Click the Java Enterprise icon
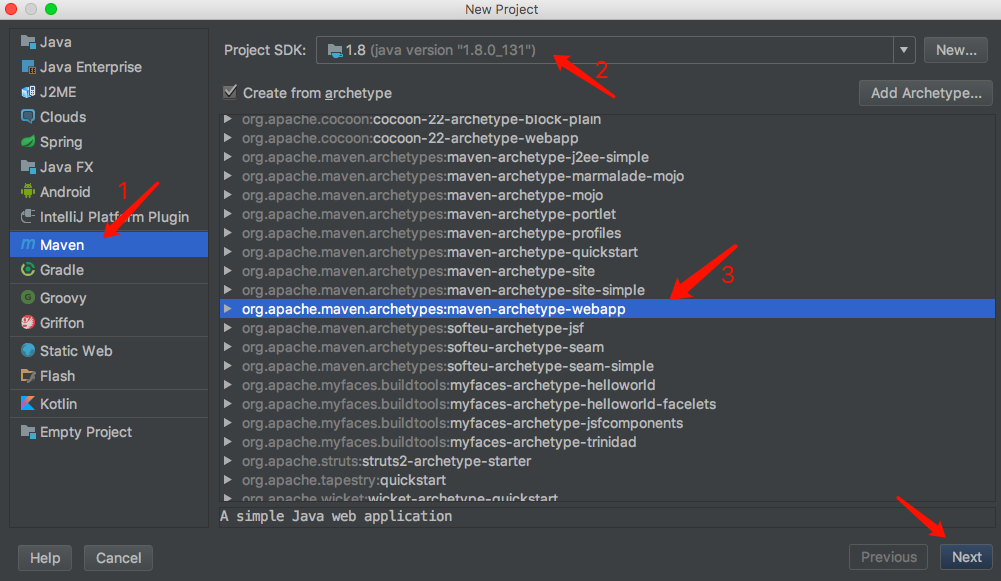1001x581 pixels. pyautogui.click(x=28, y=67)
